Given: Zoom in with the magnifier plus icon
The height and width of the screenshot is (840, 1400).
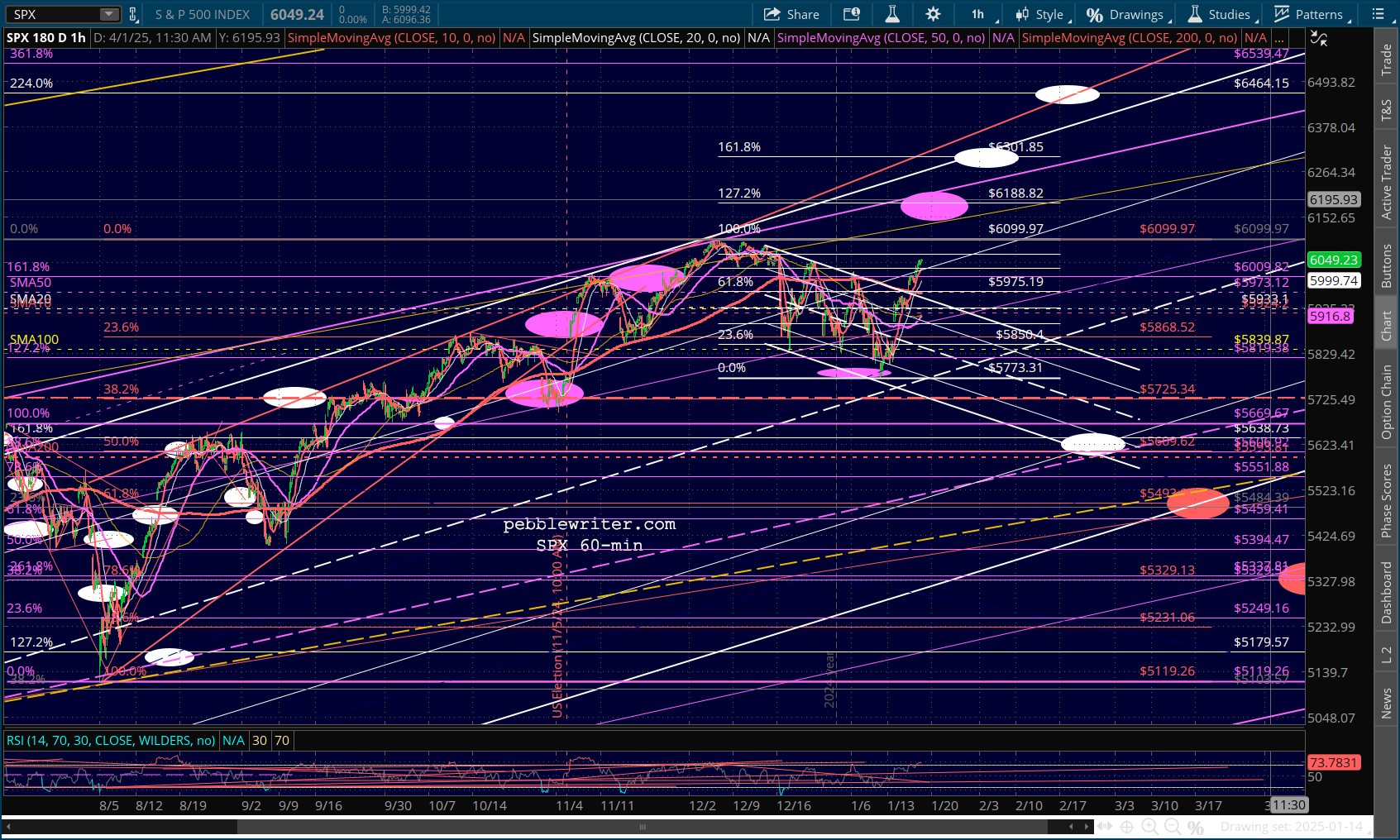Looking at the screenshot, I should [x=1149, y=827].
